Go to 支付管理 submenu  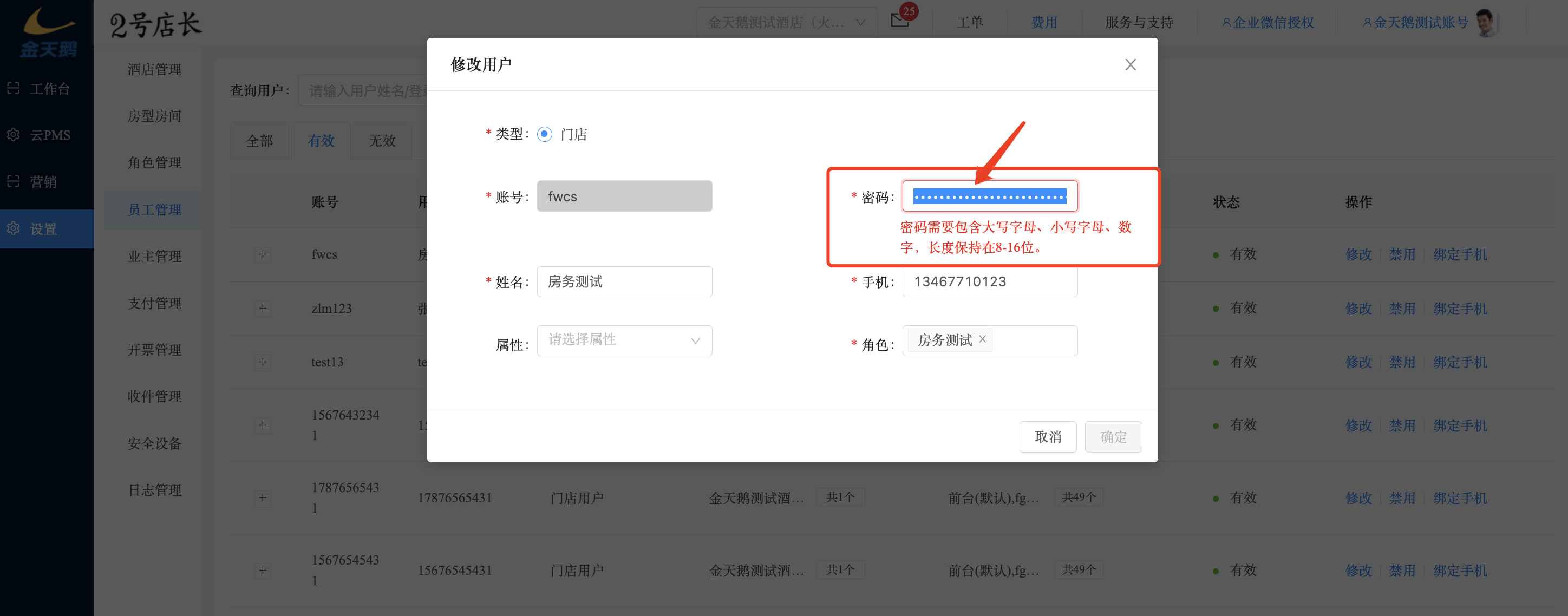pyautogui.click(x=154, y=303)
